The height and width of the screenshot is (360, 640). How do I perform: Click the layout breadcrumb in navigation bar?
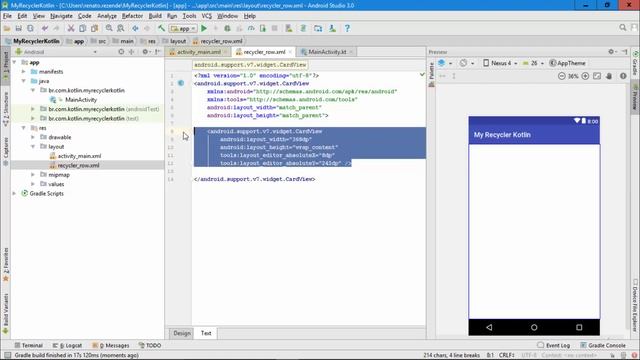tap(174, 41)
